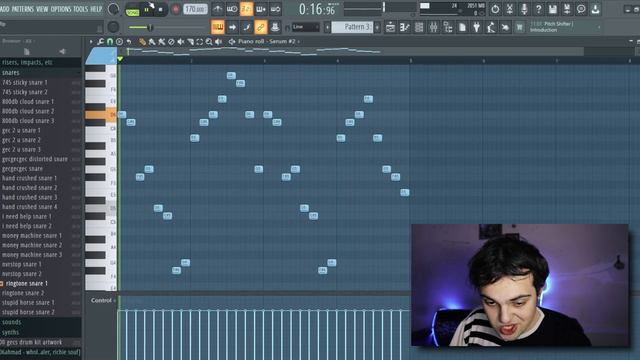
Task: Collapse the 'snares' folder in browser
Action: point(40,73)
